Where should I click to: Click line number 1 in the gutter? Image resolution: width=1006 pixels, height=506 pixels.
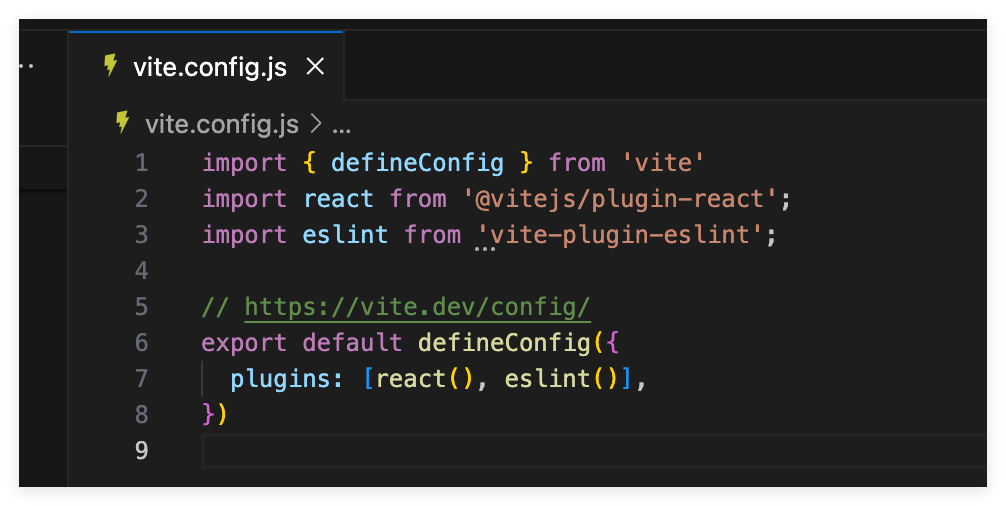(142, 163)
